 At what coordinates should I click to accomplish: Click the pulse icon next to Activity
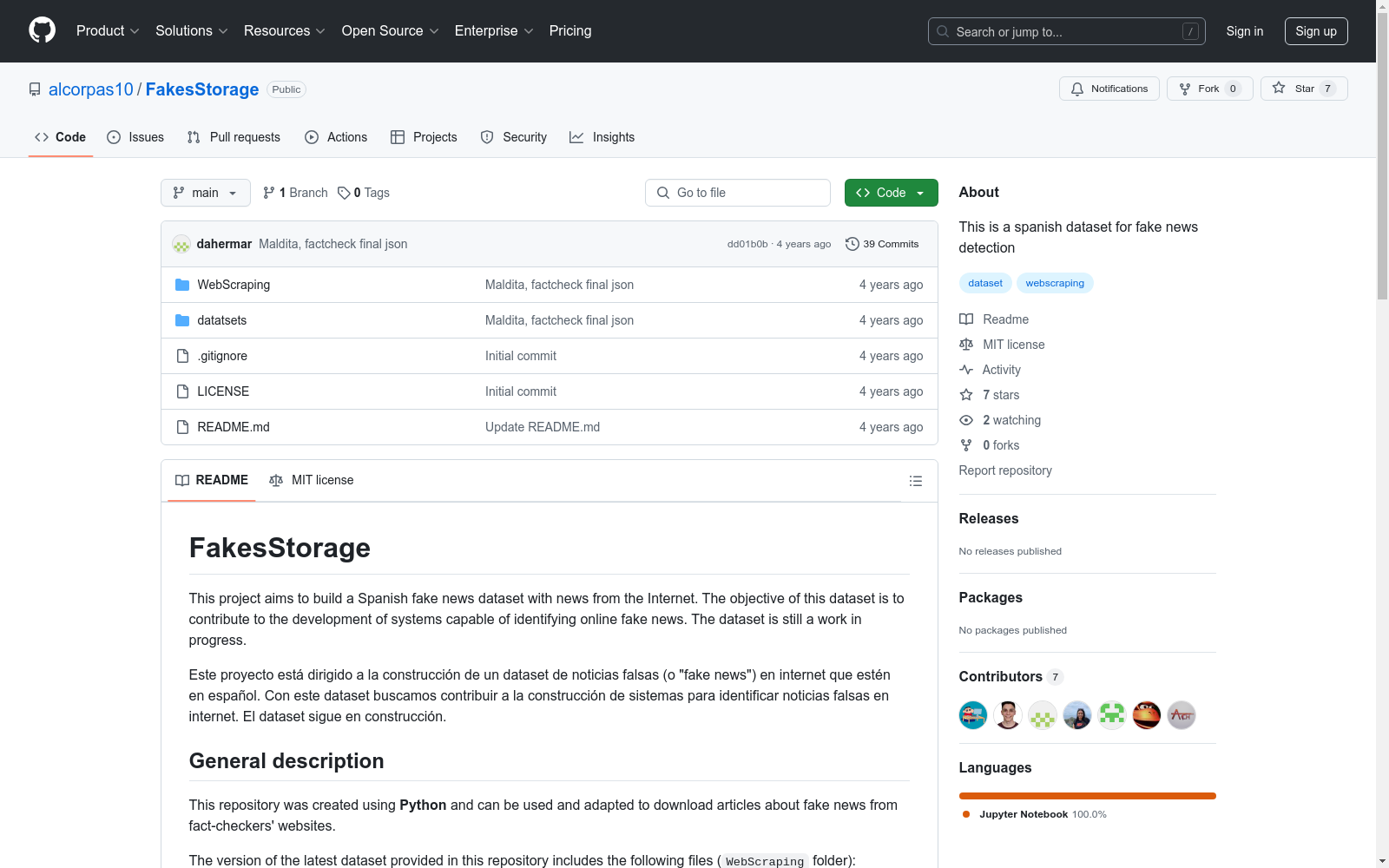point(966,370)
